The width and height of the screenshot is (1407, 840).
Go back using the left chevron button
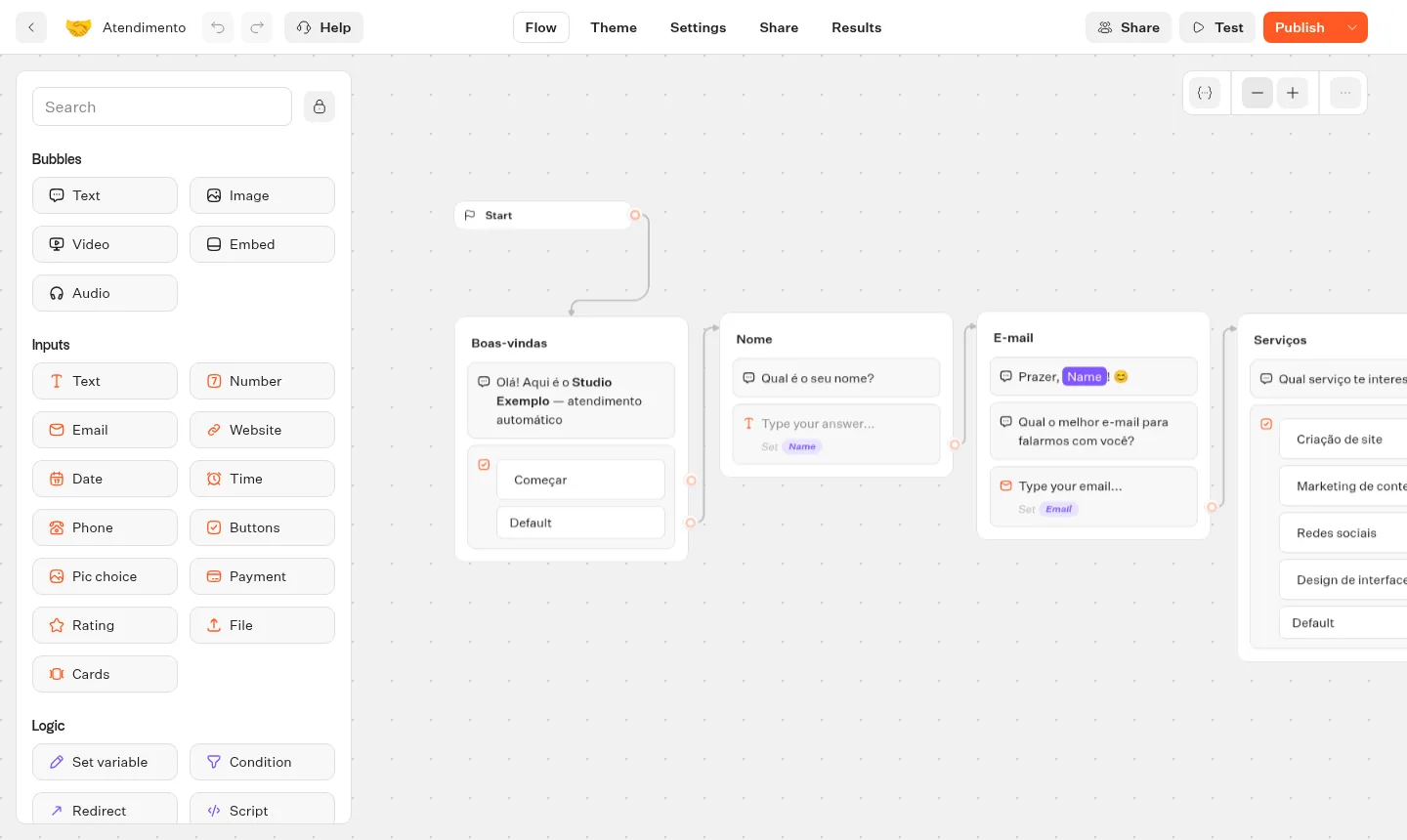[x=31, y=27]
